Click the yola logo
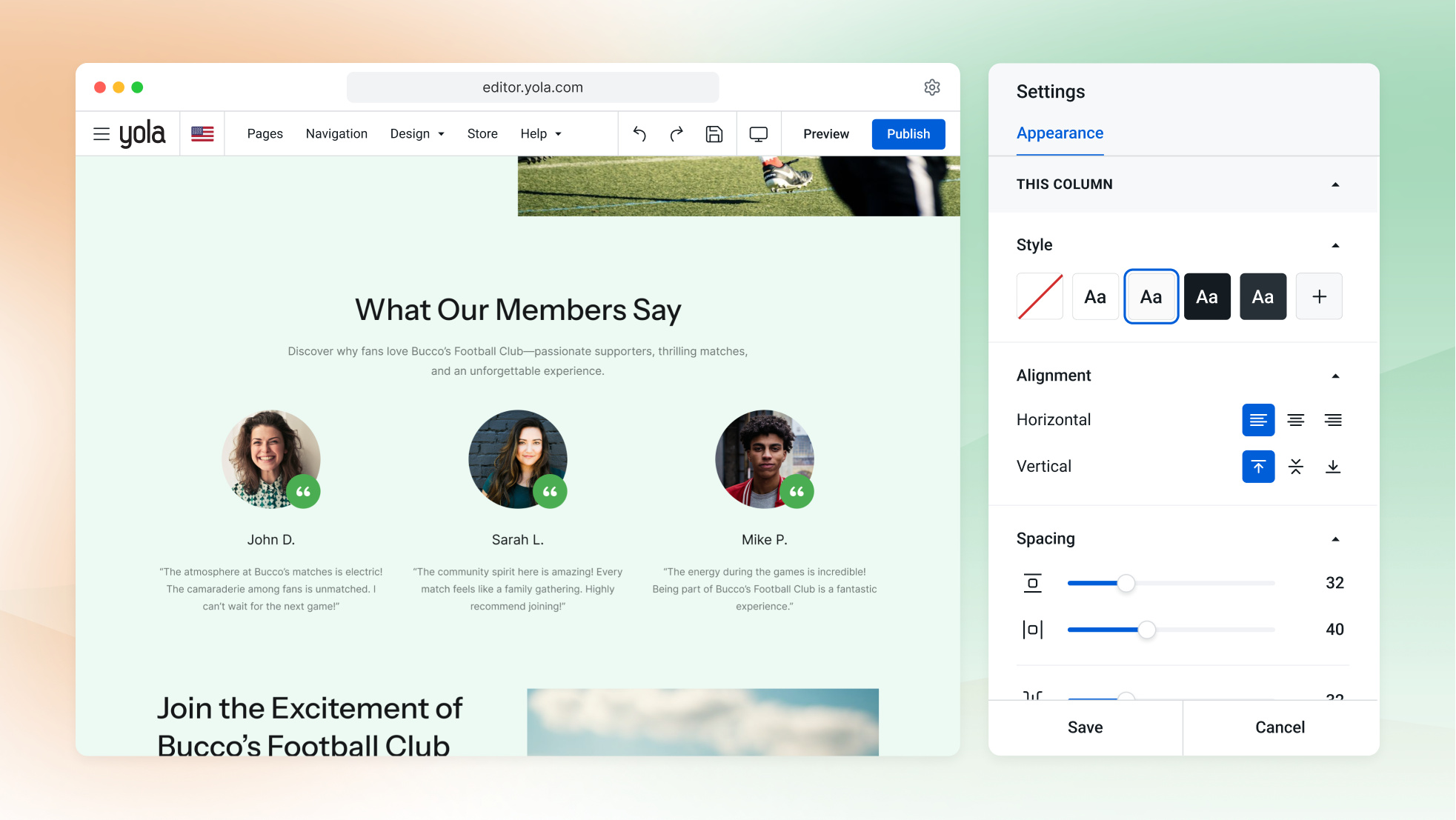The width and height of the screenshot is (1456, 820). coord(142,134)
